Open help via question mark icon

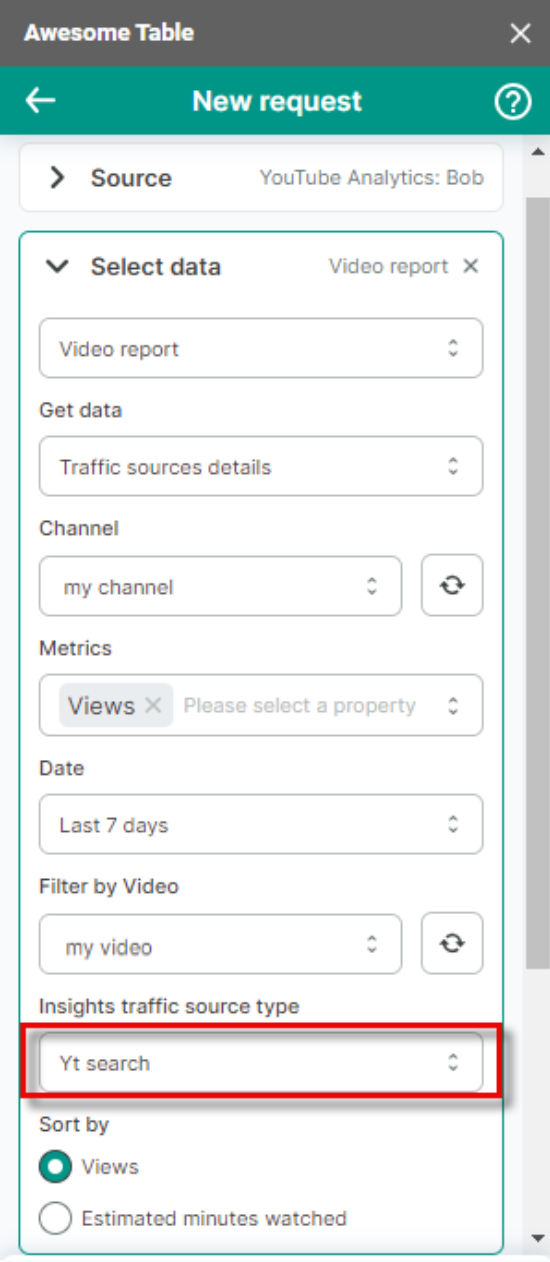513,101
